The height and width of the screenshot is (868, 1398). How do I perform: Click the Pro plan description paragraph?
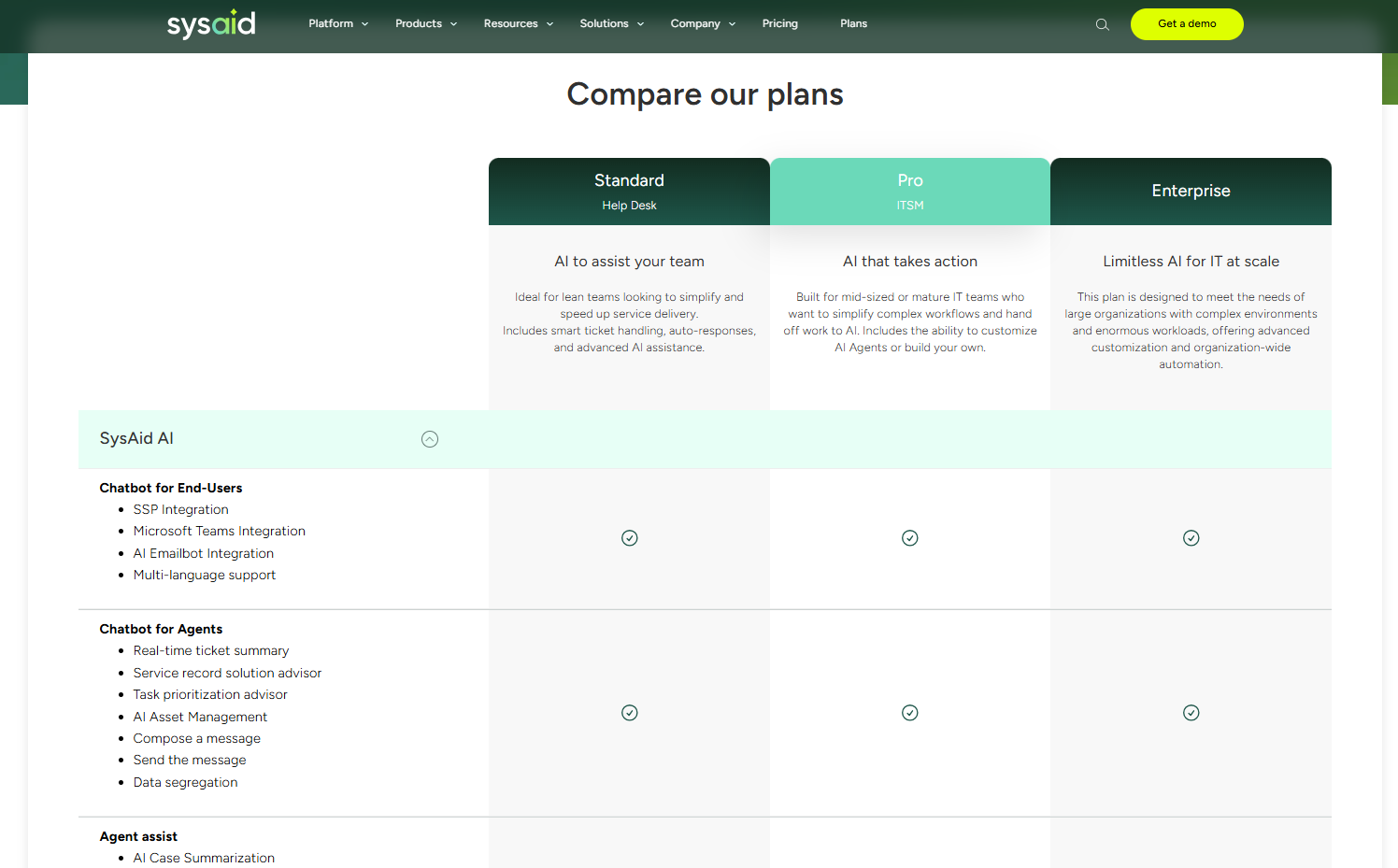pyautogui.click(x=910, y=322)
